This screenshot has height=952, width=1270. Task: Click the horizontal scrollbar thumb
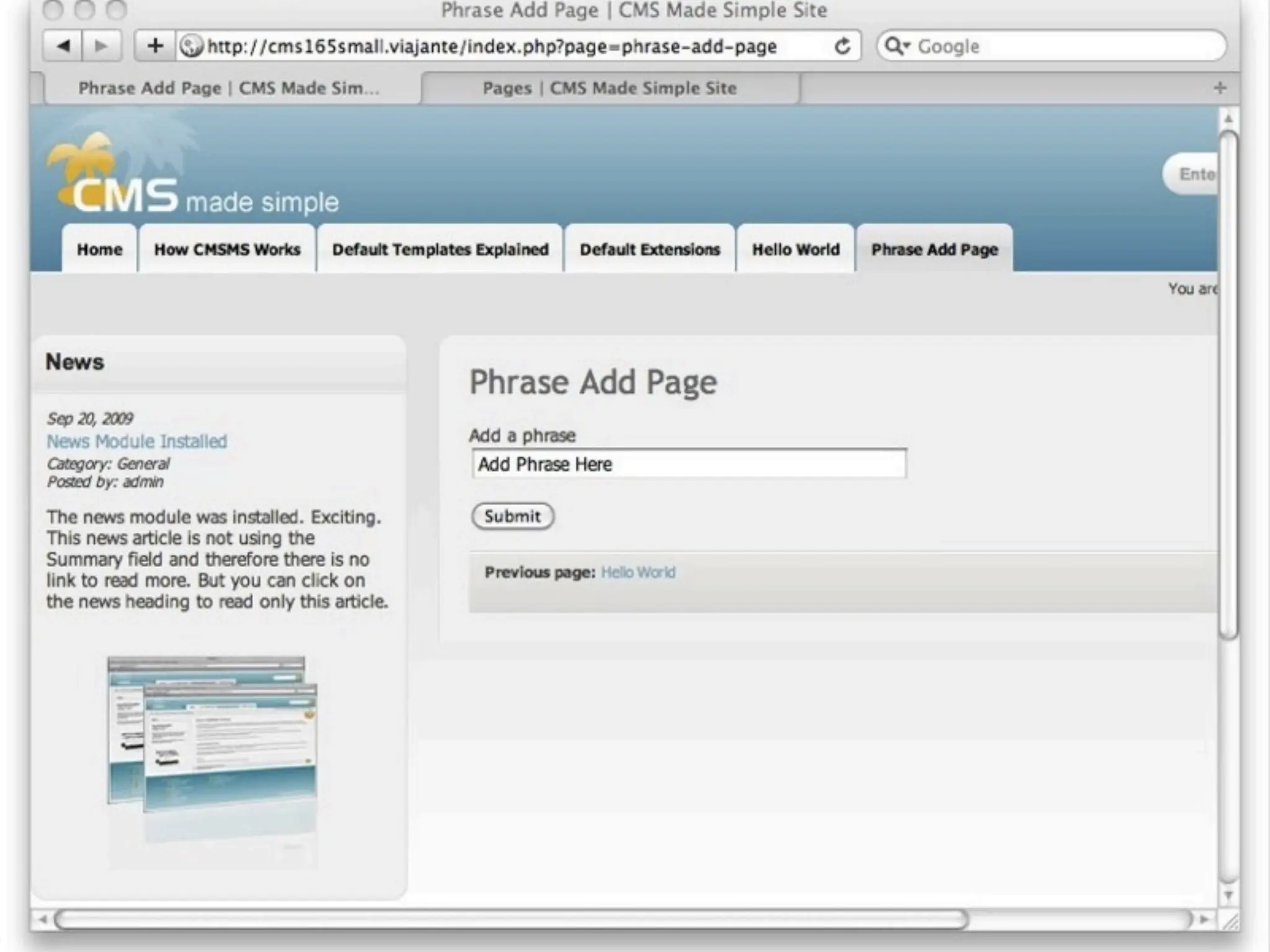pos(511,919)
